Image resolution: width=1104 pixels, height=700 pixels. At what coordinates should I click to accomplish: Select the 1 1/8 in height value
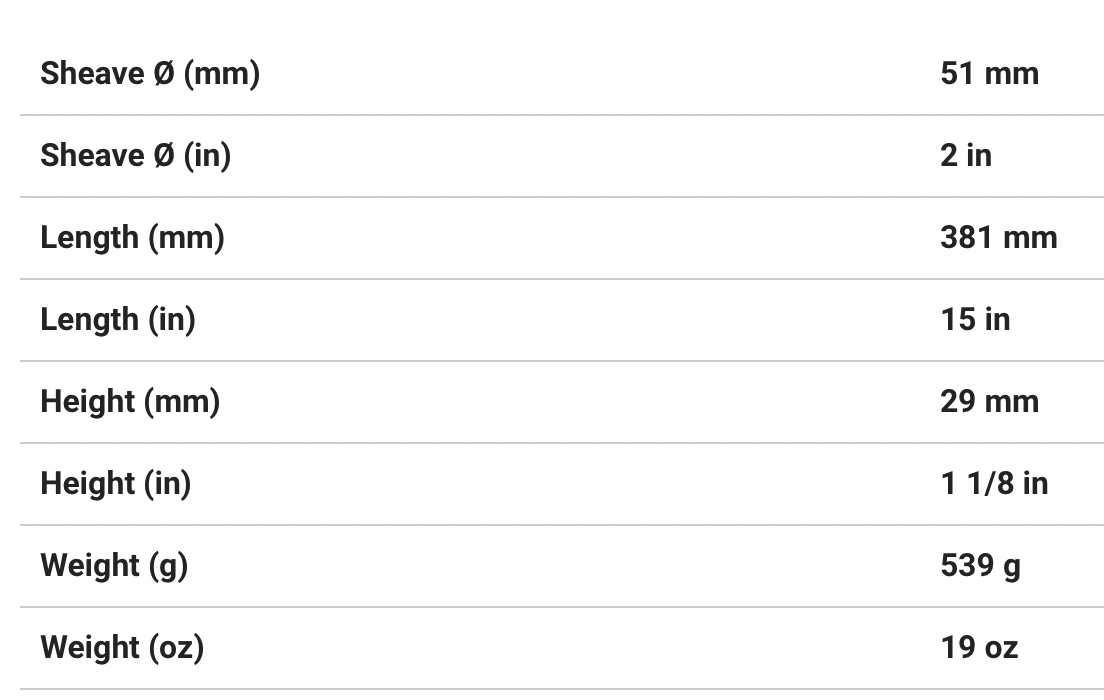click(x=994, y=484)
